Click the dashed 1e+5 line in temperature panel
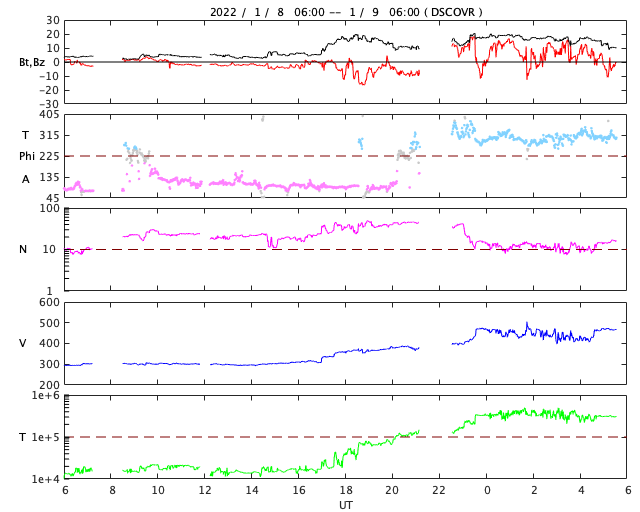The image size is (640, 512). pyautogui.click(x=346, y=437)
